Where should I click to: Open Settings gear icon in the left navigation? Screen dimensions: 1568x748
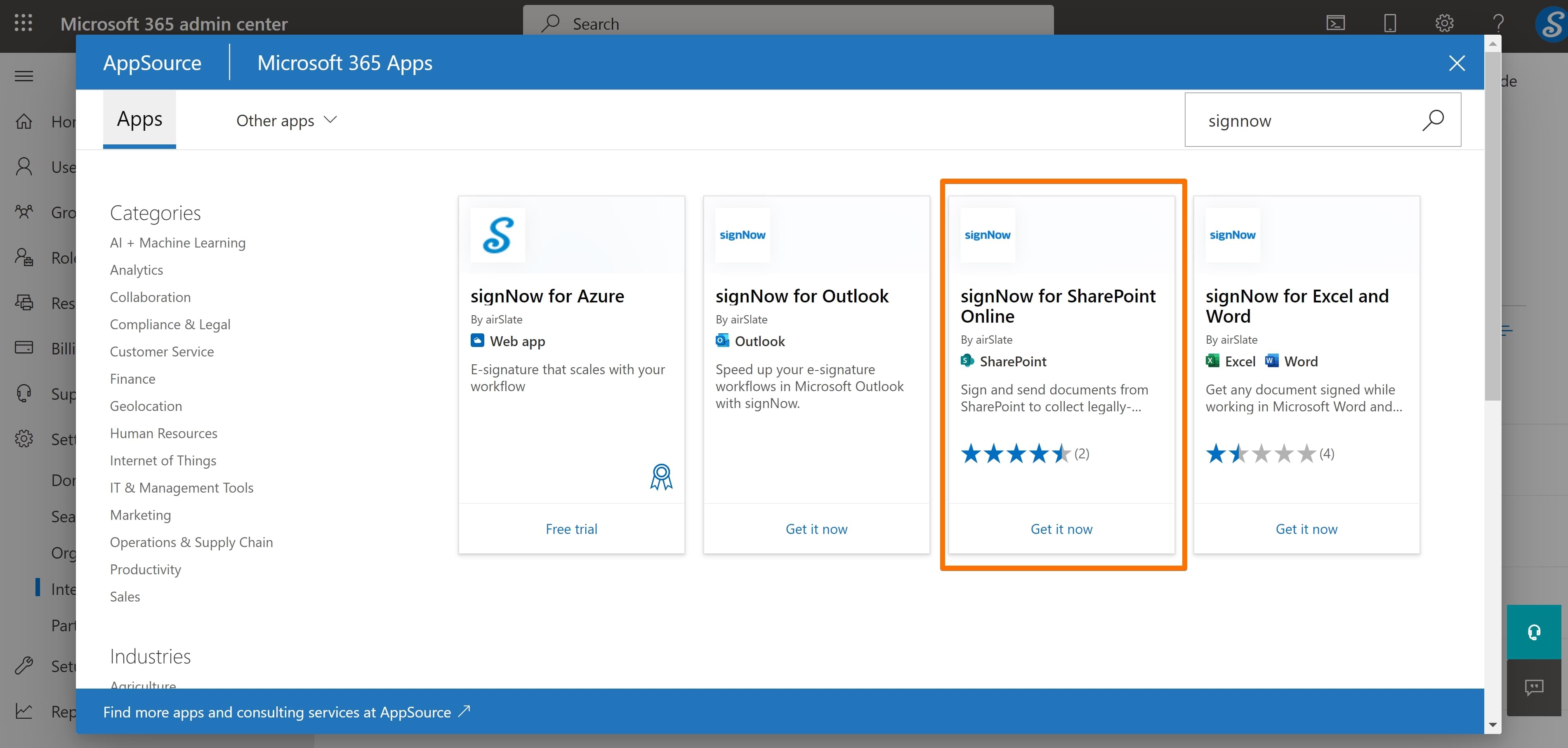[x=24, y=438]
